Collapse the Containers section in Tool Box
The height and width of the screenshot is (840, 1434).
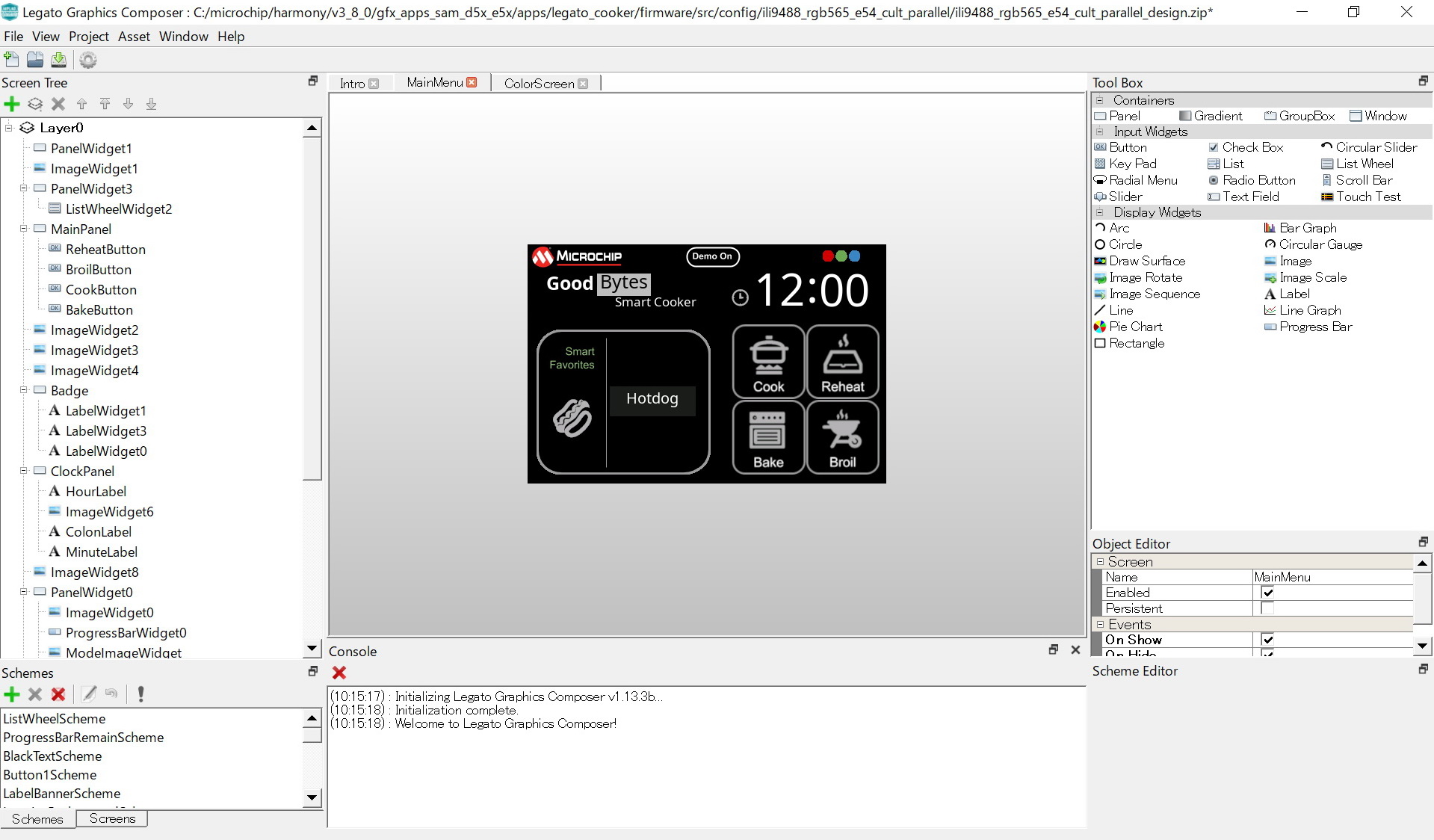pyautogui.click(x=1100, y=100)
